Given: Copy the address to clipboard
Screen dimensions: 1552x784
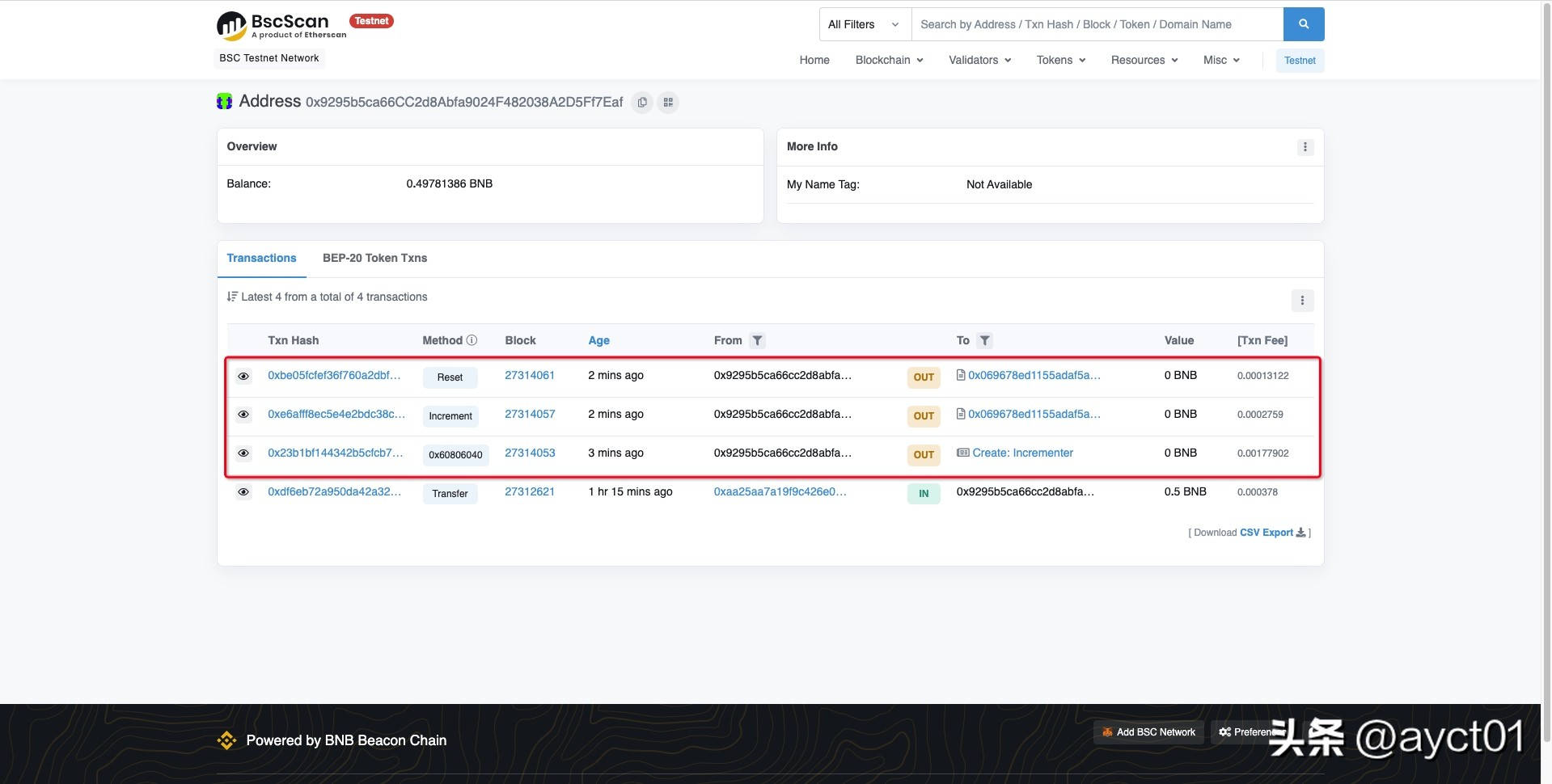Looking at the screenshot, I should (642, 103).
